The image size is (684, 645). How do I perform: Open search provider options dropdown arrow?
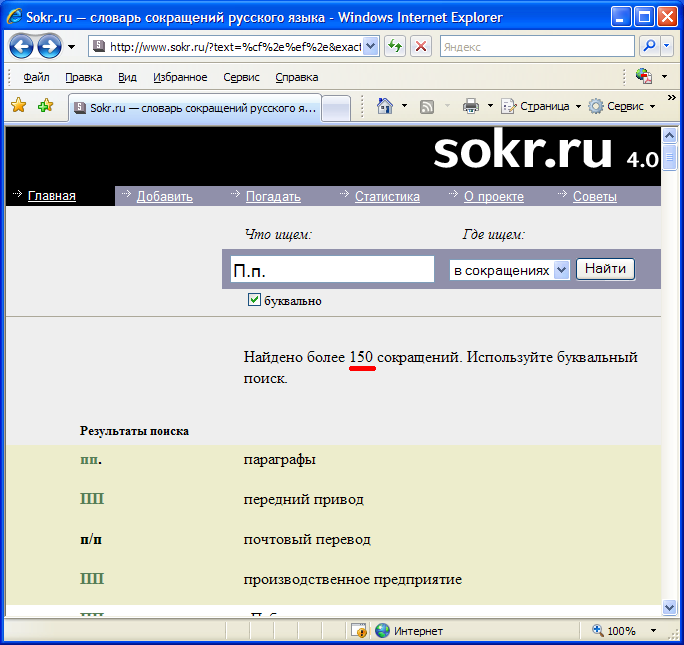[667, 46]
